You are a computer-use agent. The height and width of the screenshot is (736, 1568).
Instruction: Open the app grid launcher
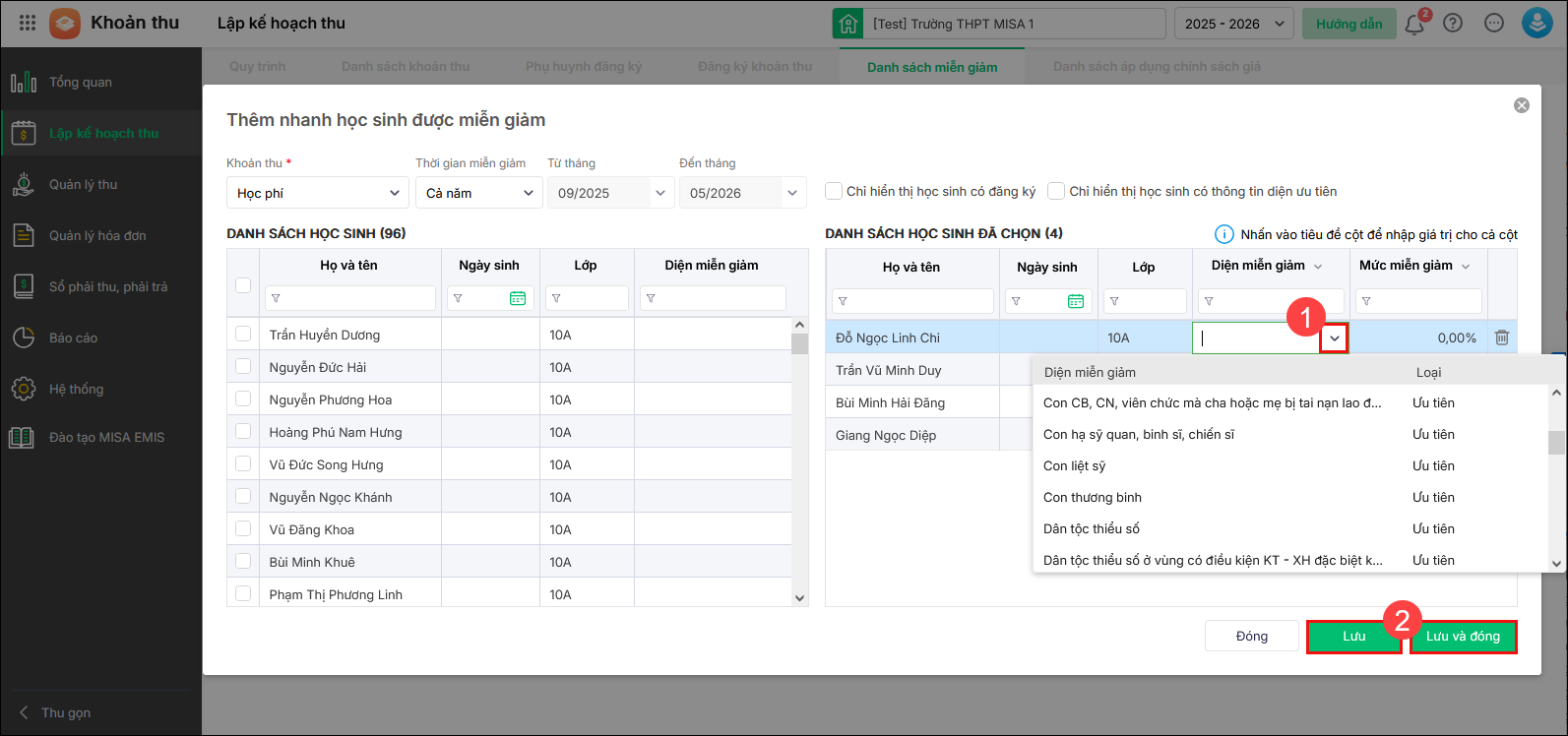(28, 23)
